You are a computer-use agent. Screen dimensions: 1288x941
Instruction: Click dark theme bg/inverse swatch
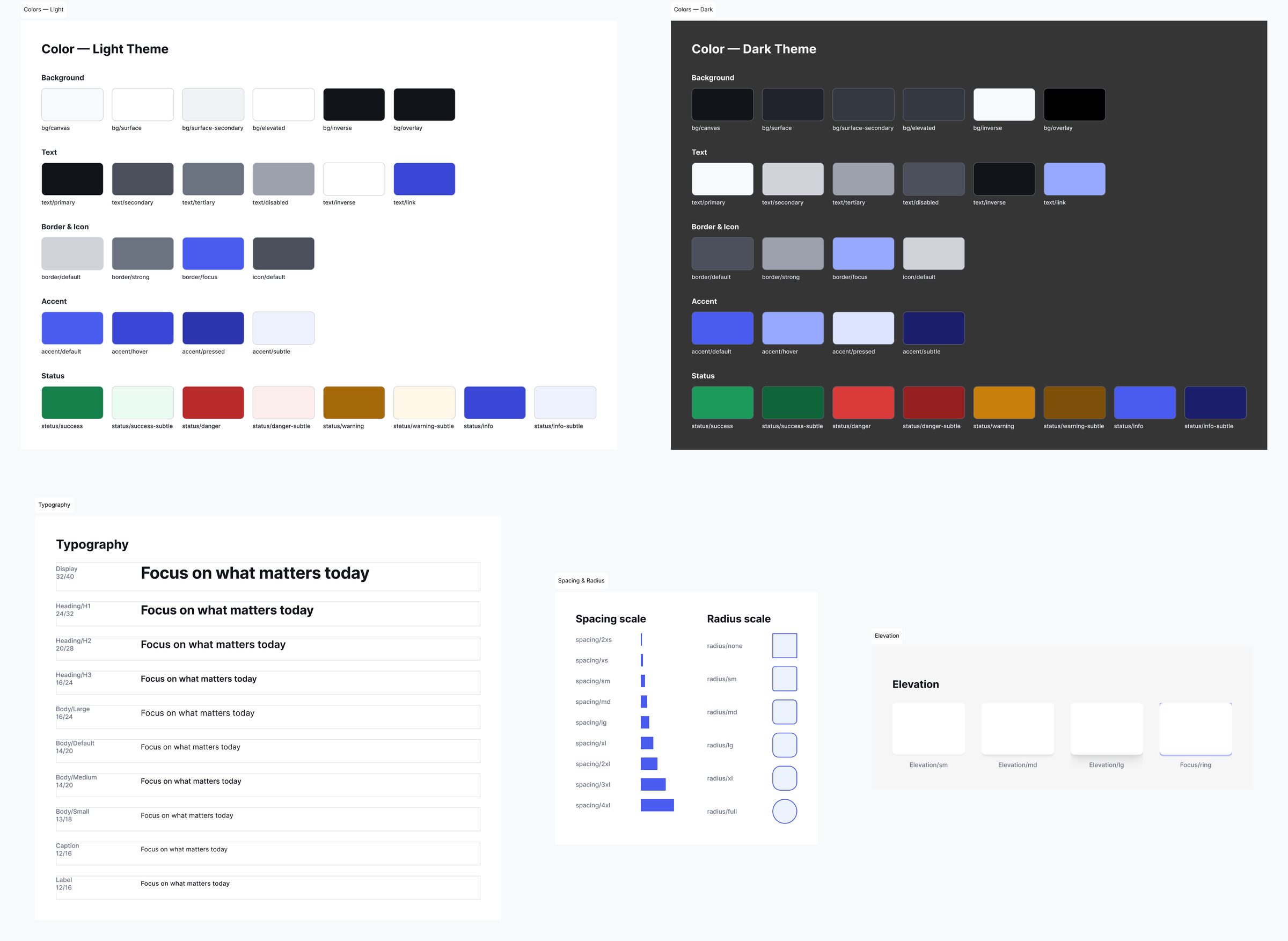tap(1004, 104)
